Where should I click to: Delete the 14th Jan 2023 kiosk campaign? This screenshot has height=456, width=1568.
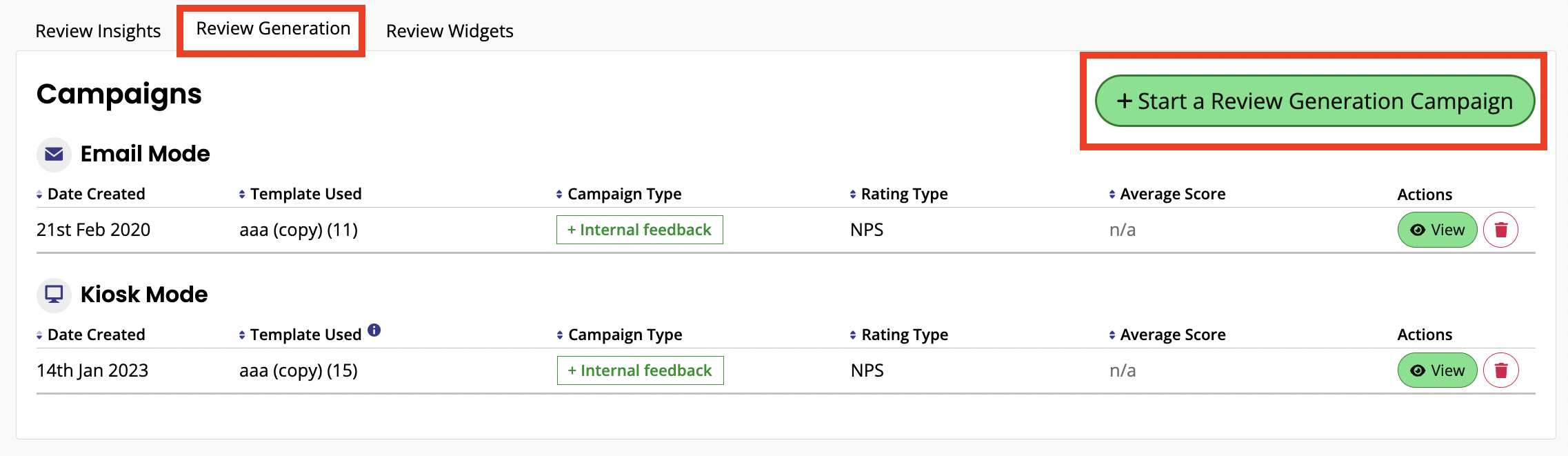[x=1500, y=370]
